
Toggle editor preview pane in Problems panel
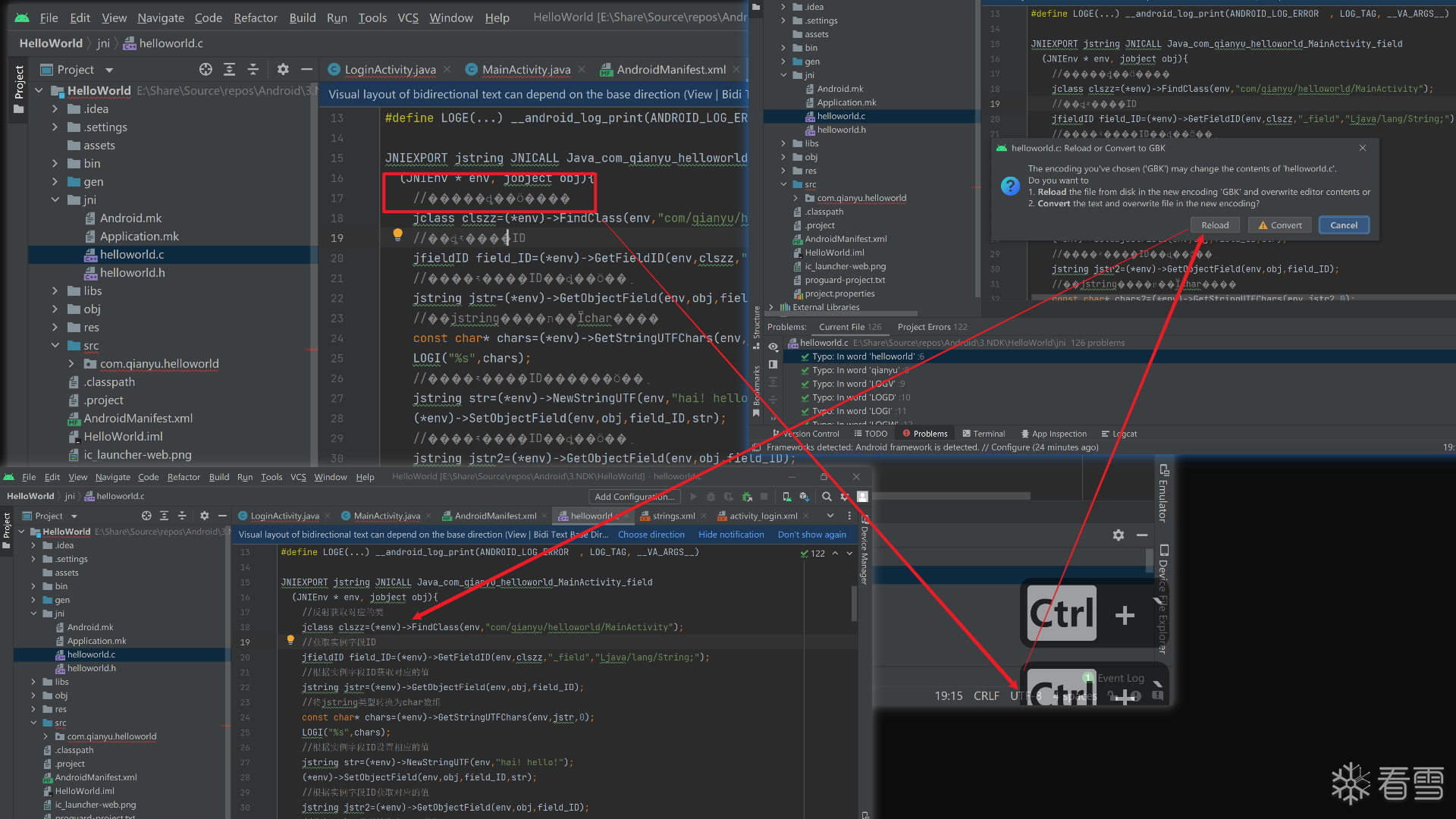click(773, 365)
